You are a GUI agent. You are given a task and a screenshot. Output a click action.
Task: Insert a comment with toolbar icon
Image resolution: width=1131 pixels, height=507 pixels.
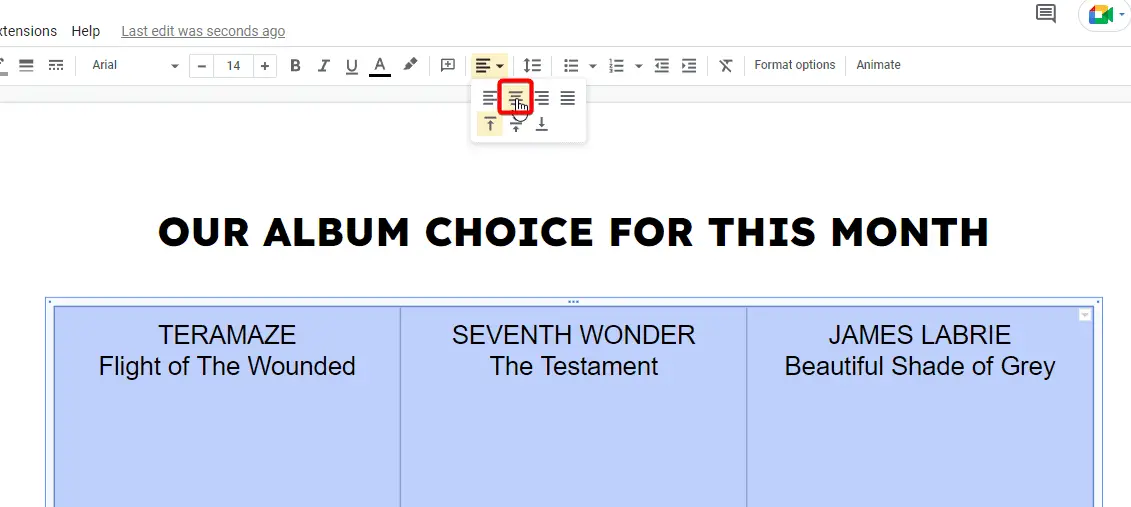point(448,66)
